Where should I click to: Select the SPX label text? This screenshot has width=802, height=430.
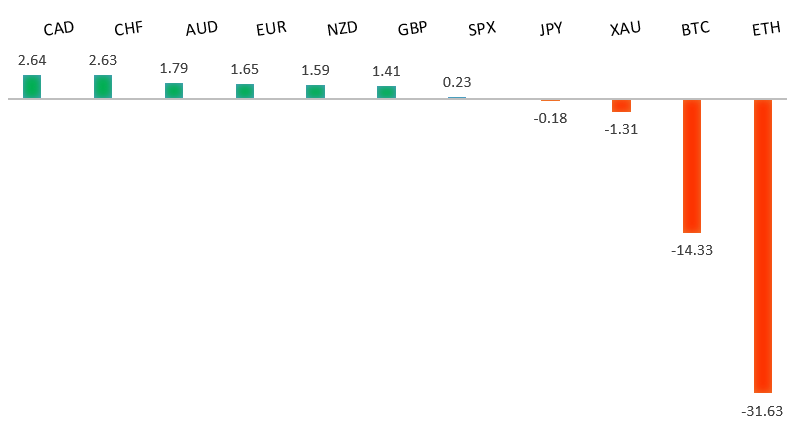coord(482,28)
